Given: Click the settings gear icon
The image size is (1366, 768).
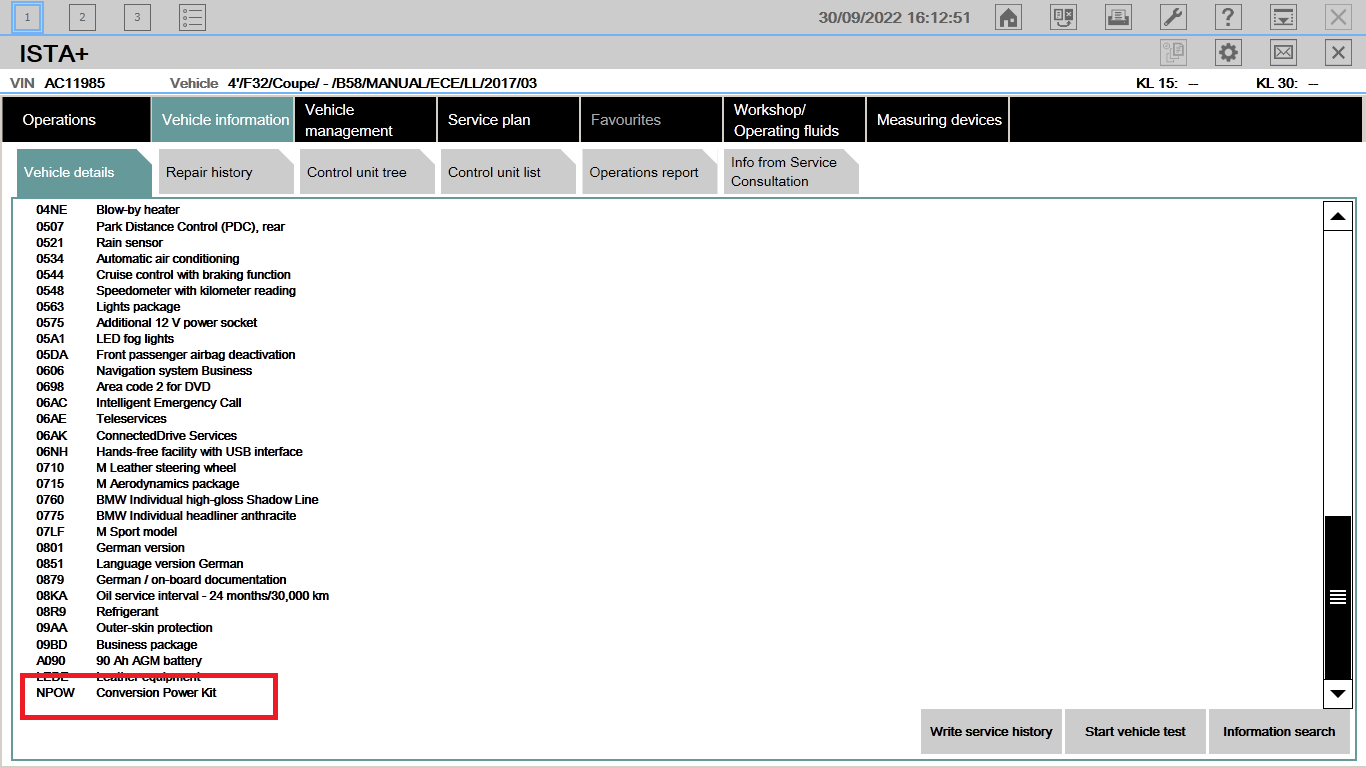Looking at the screenshot, I should 1228,53.
